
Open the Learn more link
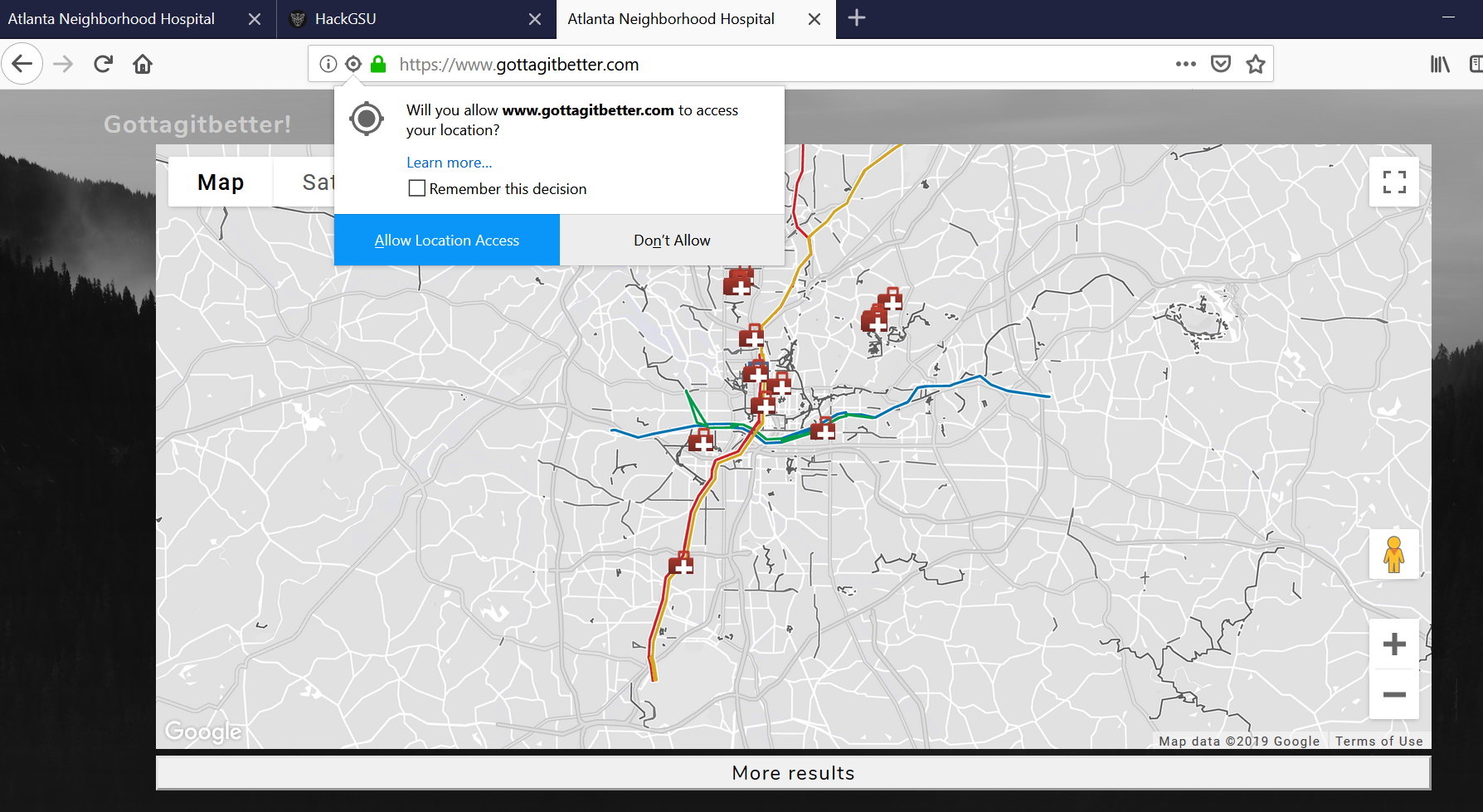point(449,163)
